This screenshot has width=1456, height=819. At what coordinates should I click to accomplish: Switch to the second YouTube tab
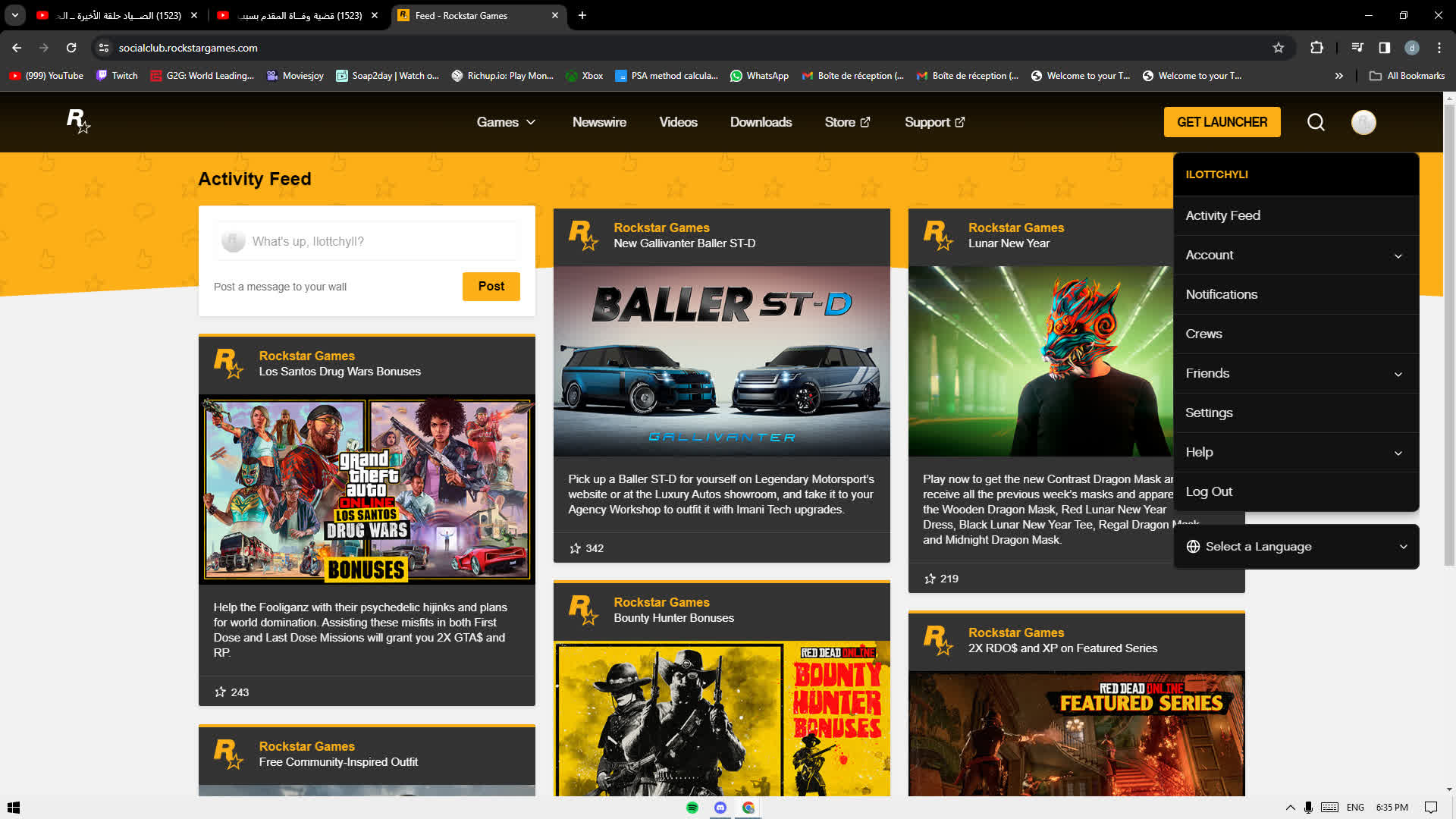299,15
